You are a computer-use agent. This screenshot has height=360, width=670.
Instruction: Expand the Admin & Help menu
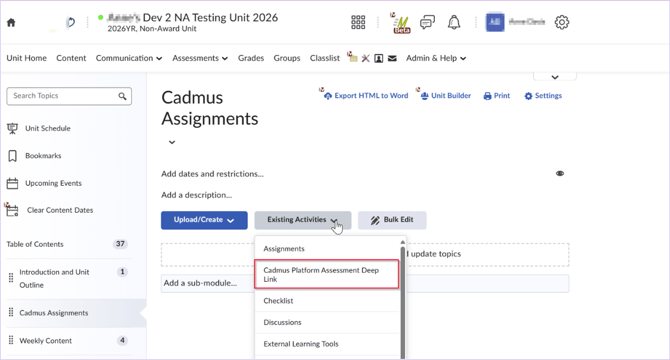point(436,58)
